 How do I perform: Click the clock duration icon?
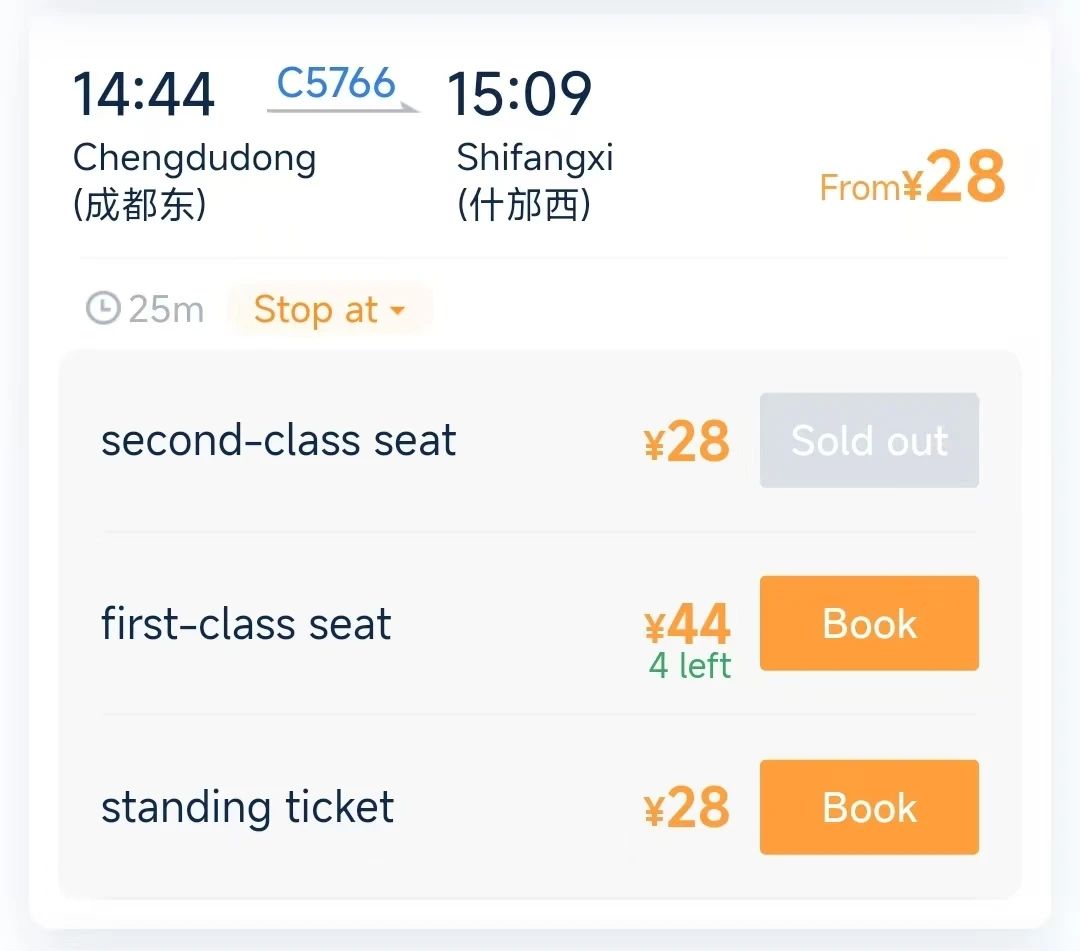click(x=103, y=308)
